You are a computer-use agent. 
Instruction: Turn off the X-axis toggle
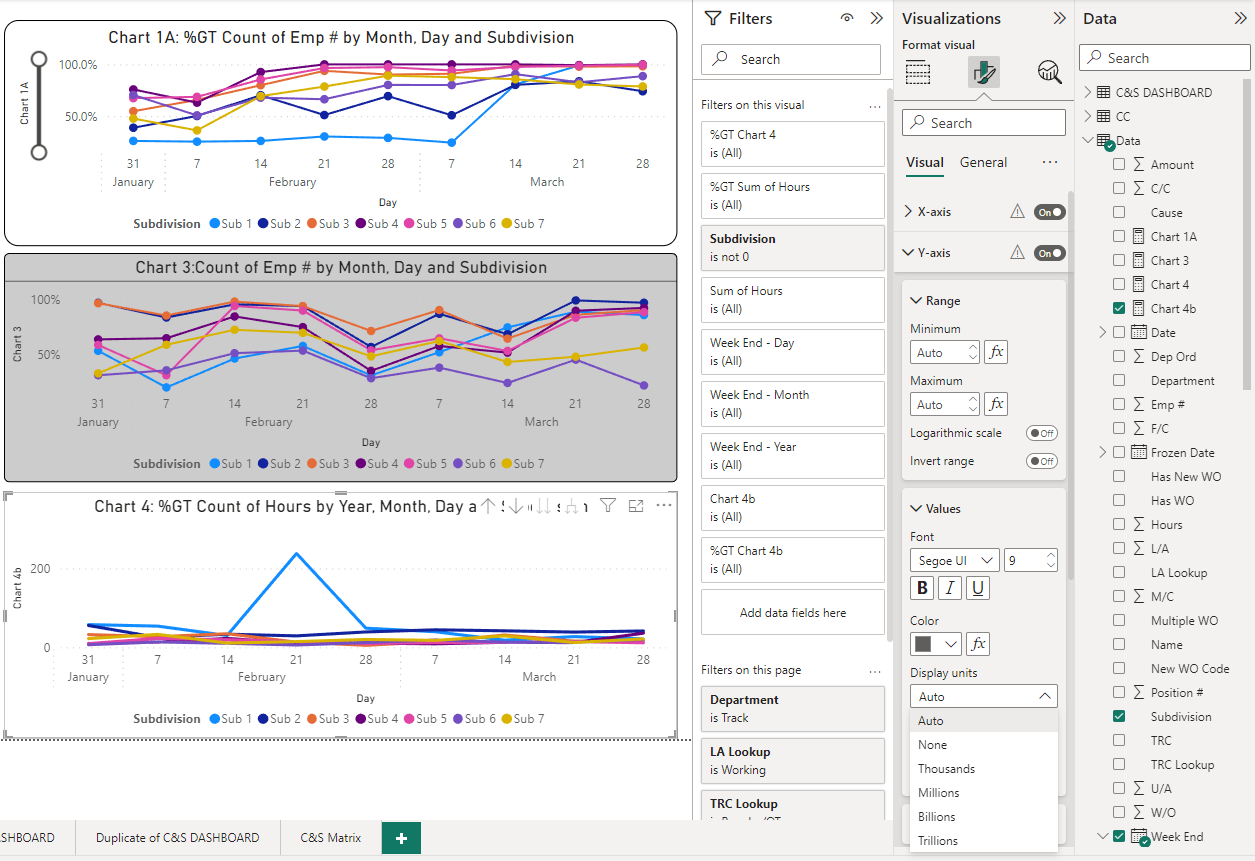tap(1050, 212)
